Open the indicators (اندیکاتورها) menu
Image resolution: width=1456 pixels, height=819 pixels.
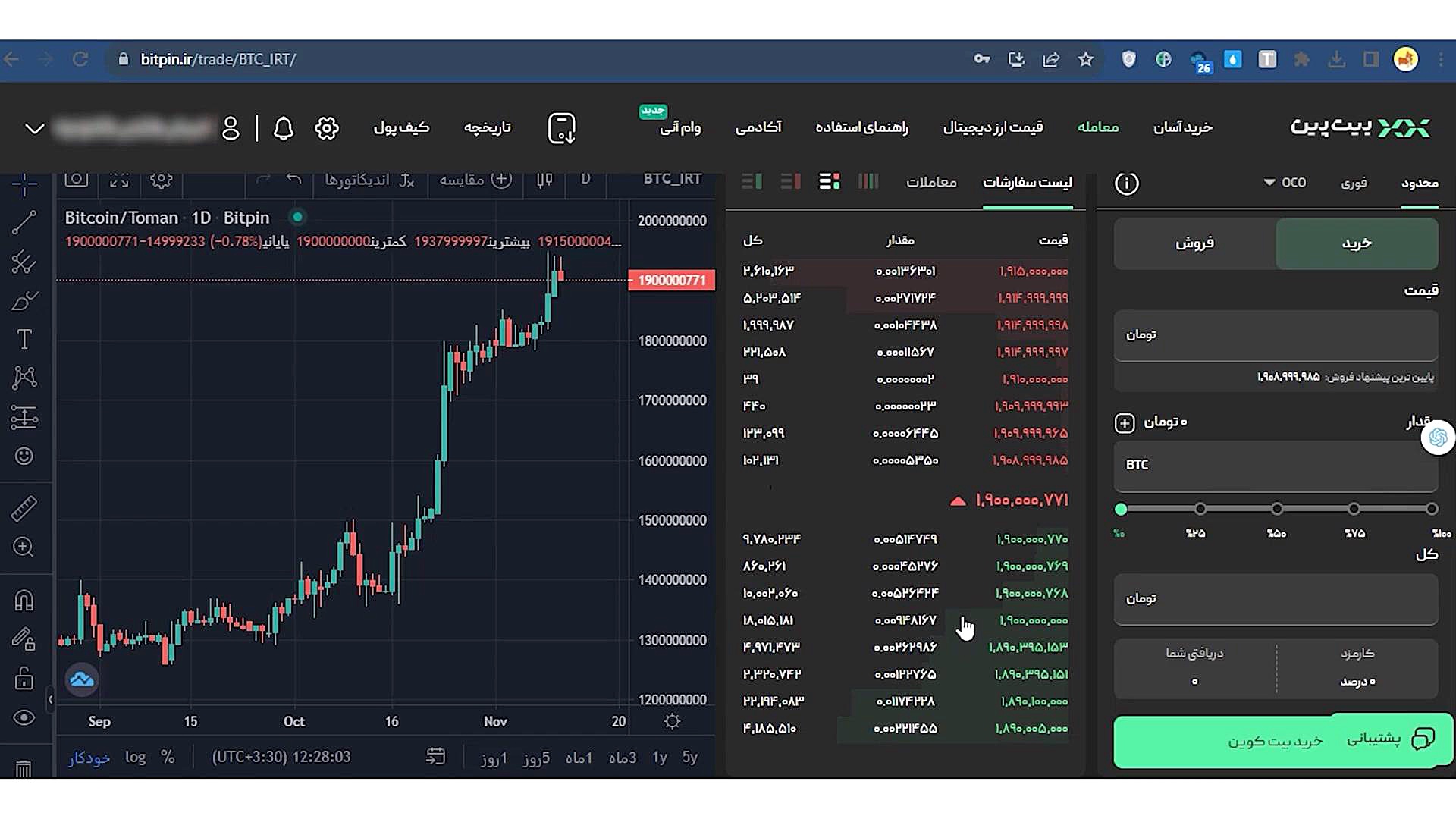point(369,180)
